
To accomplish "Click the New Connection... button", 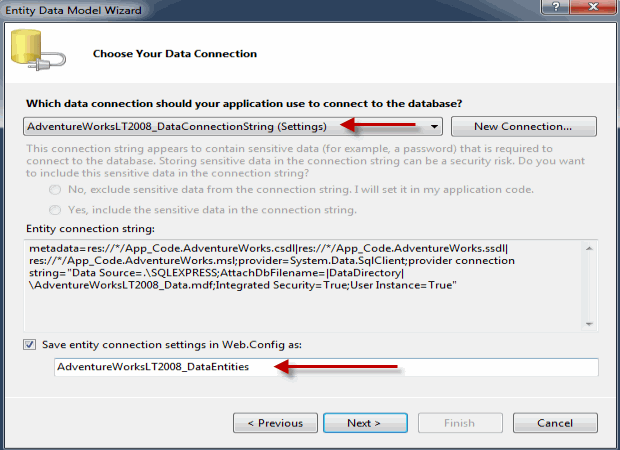I will click(x=524, y=127).
